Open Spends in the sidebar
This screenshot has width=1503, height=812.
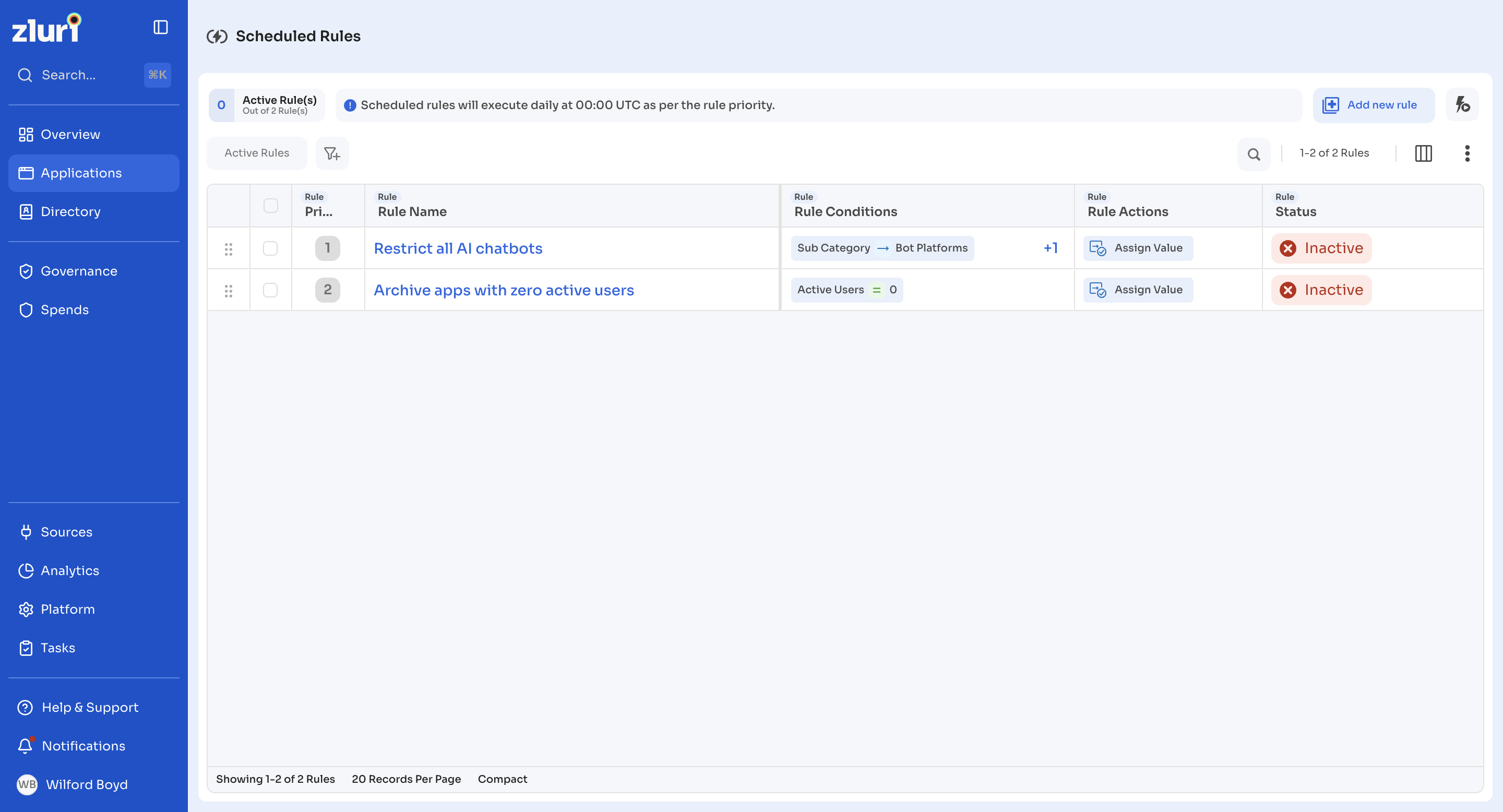click(94, 310)
